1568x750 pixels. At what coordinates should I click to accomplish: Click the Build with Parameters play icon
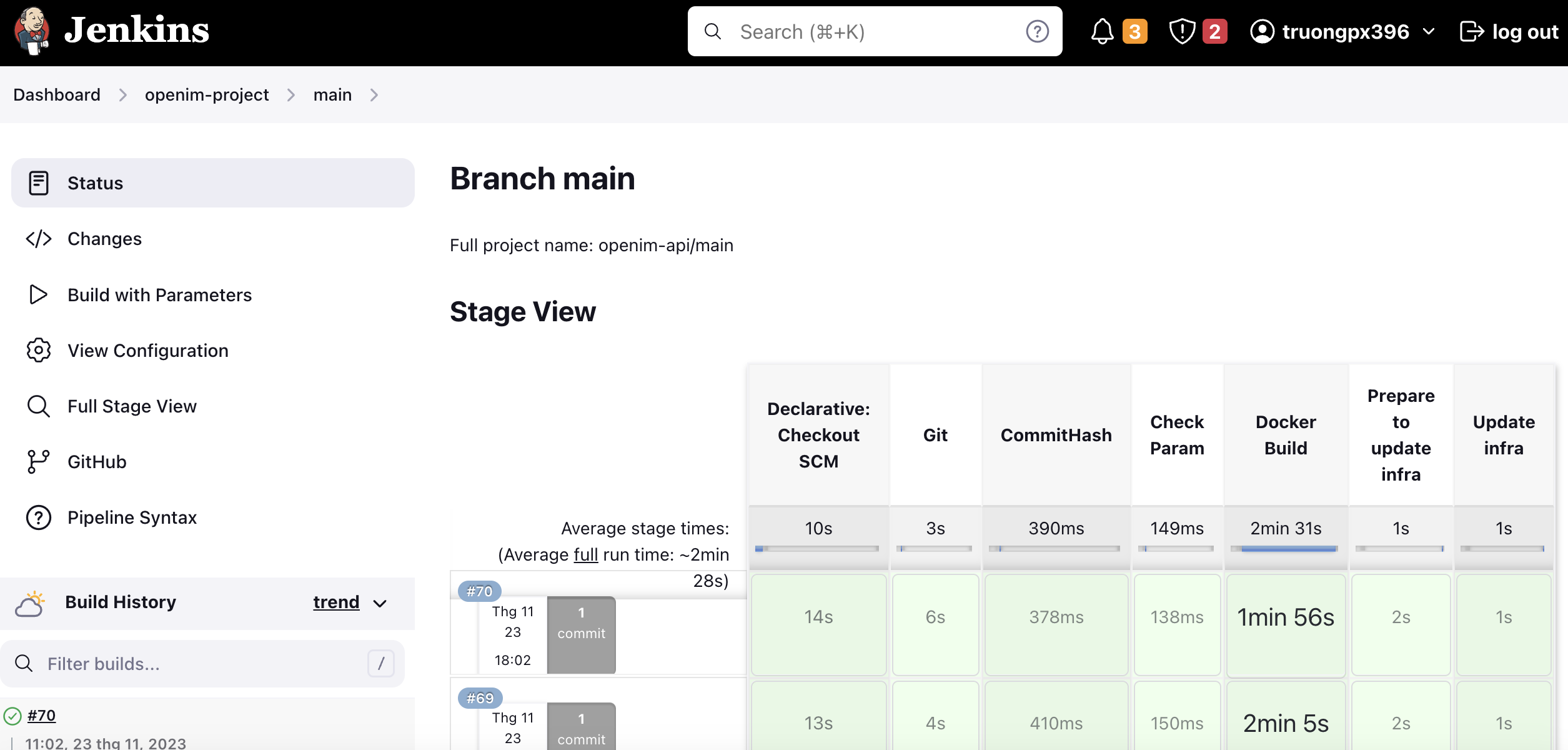(x=38, y=295)
